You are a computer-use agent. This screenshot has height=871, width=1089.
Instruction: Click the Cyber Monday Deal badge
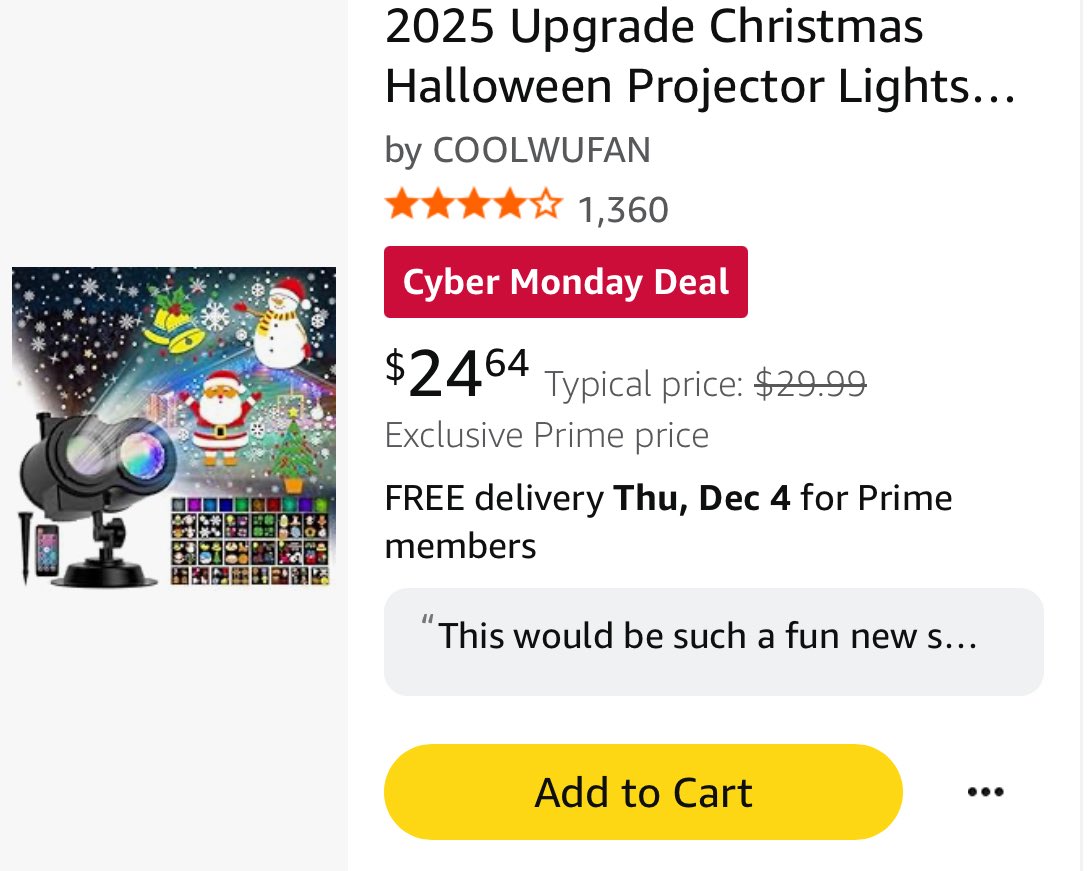coord(565,282)
